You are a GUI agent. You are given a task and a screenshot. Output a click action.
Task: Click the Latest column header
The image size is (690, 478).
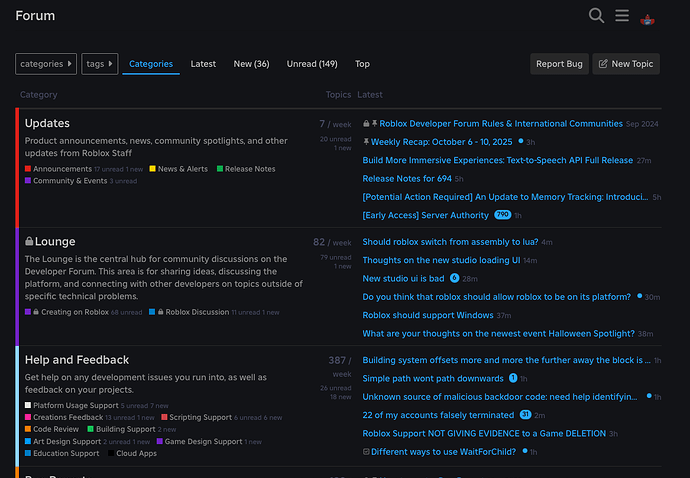tap(370, 95)
